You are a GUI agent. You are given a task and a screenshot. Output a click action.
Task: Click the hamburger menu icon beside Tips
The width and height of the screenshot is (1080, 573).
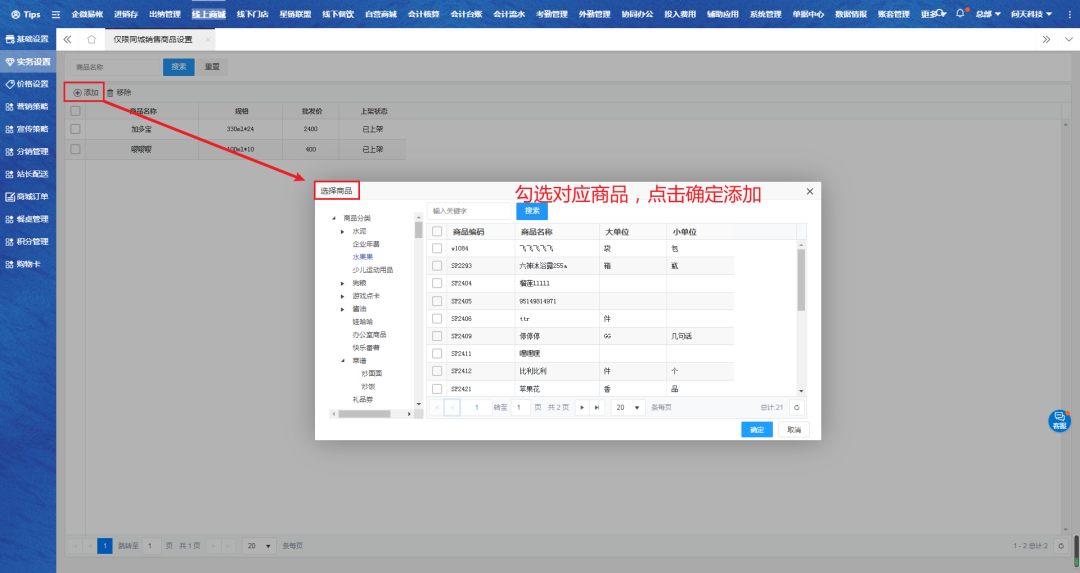55,15
